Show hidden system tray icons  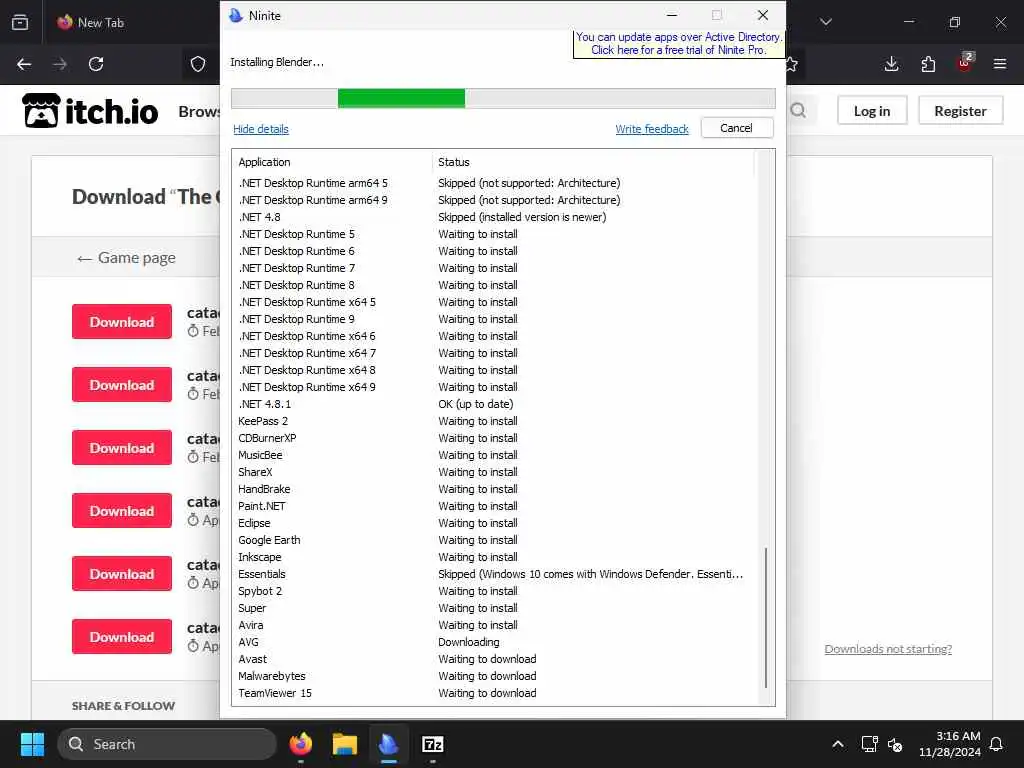point(838,744)
